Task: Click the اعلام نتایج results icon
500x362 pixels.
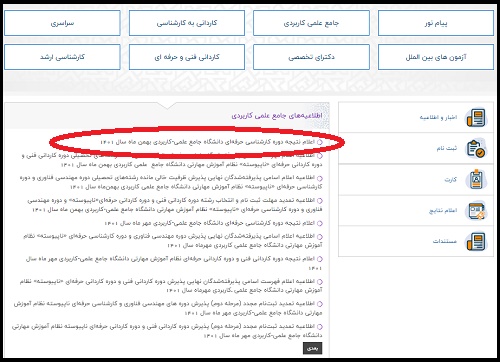Action: (x=476, y=210)
